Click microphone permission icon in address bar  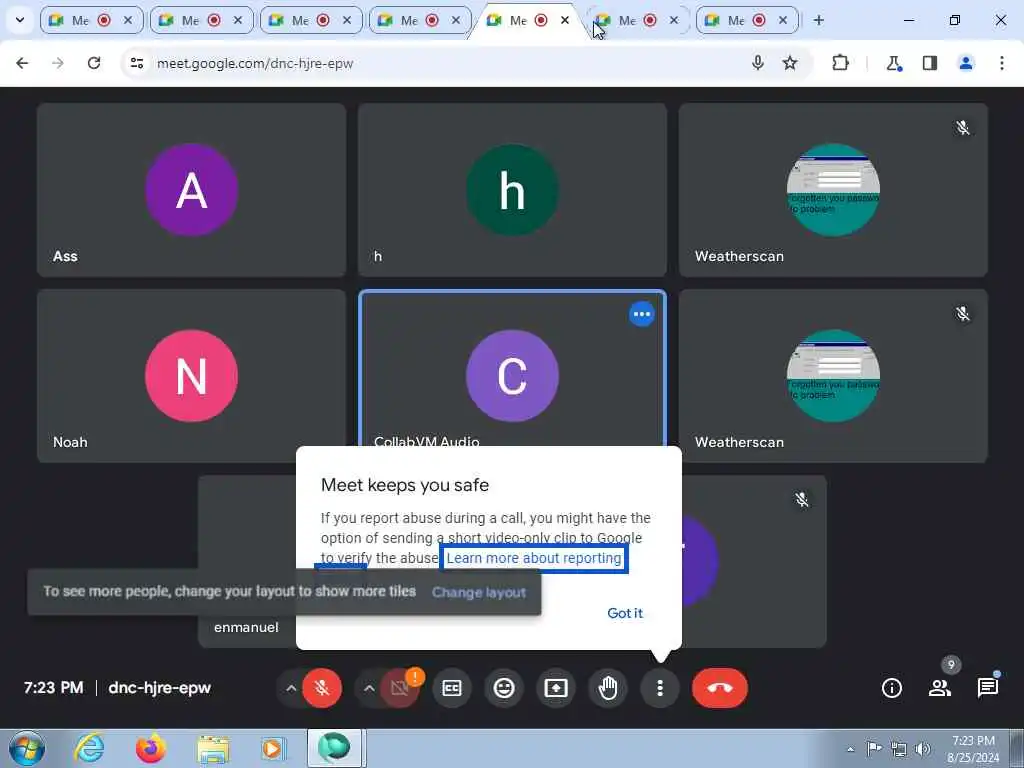758,63
